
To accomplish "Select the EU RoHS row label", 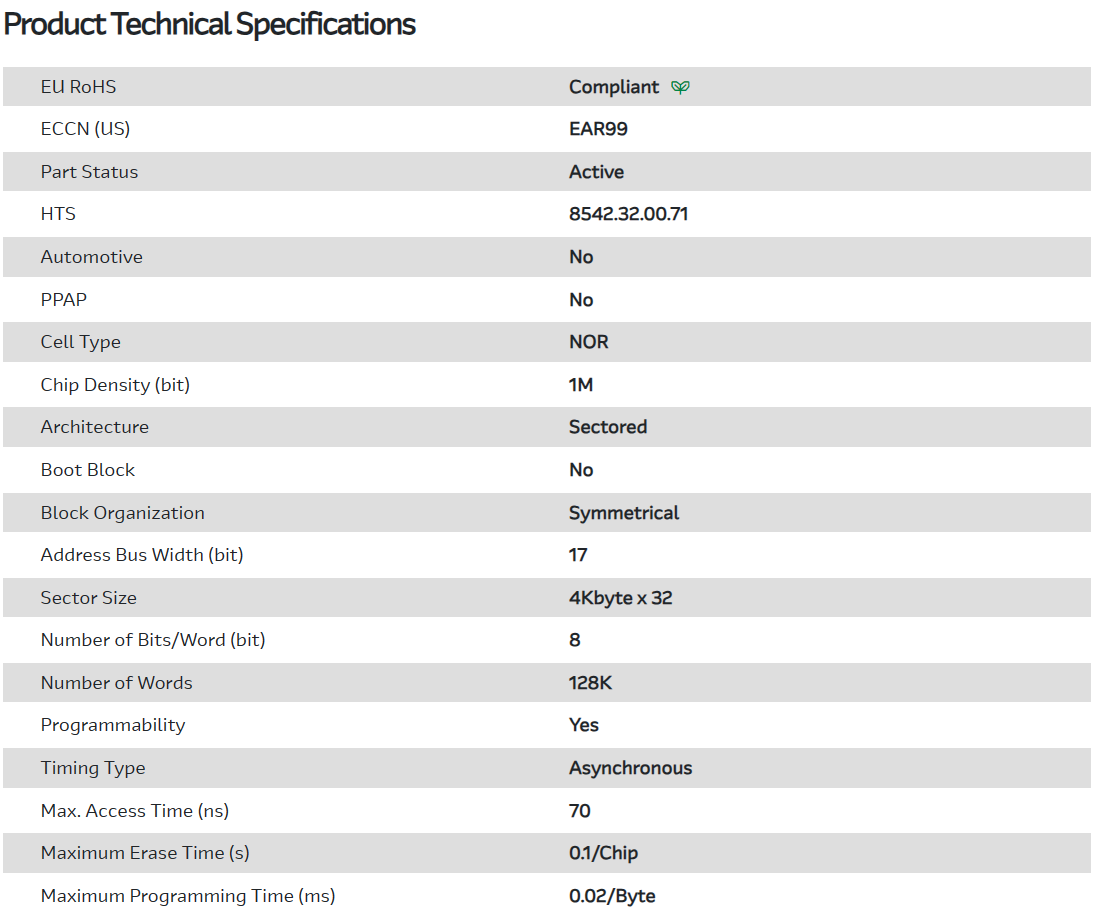I will pyautogui.click(x=78, y=87).
